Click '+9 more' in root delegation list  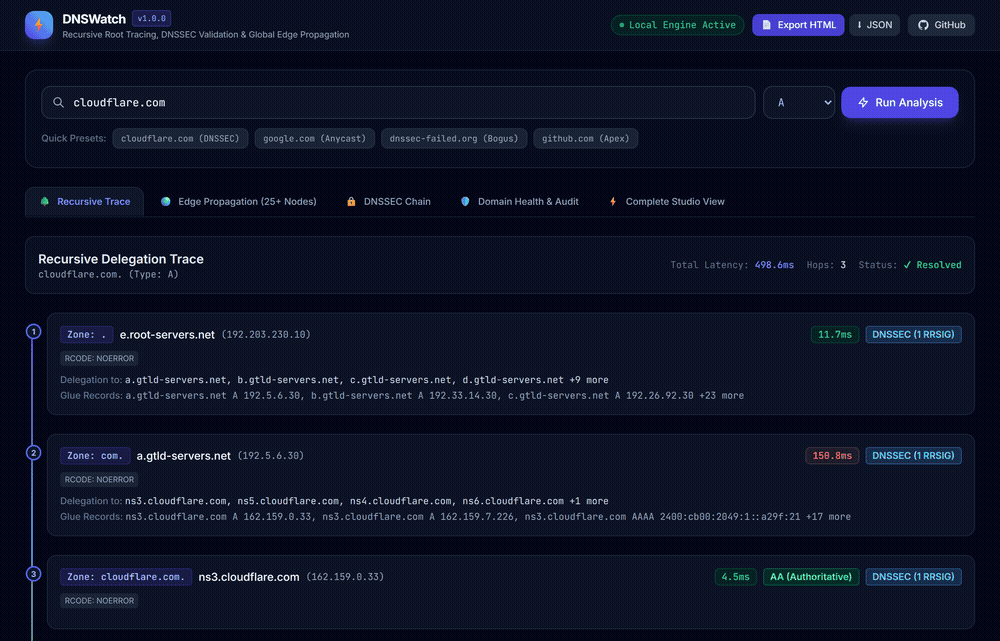(589, 379)
